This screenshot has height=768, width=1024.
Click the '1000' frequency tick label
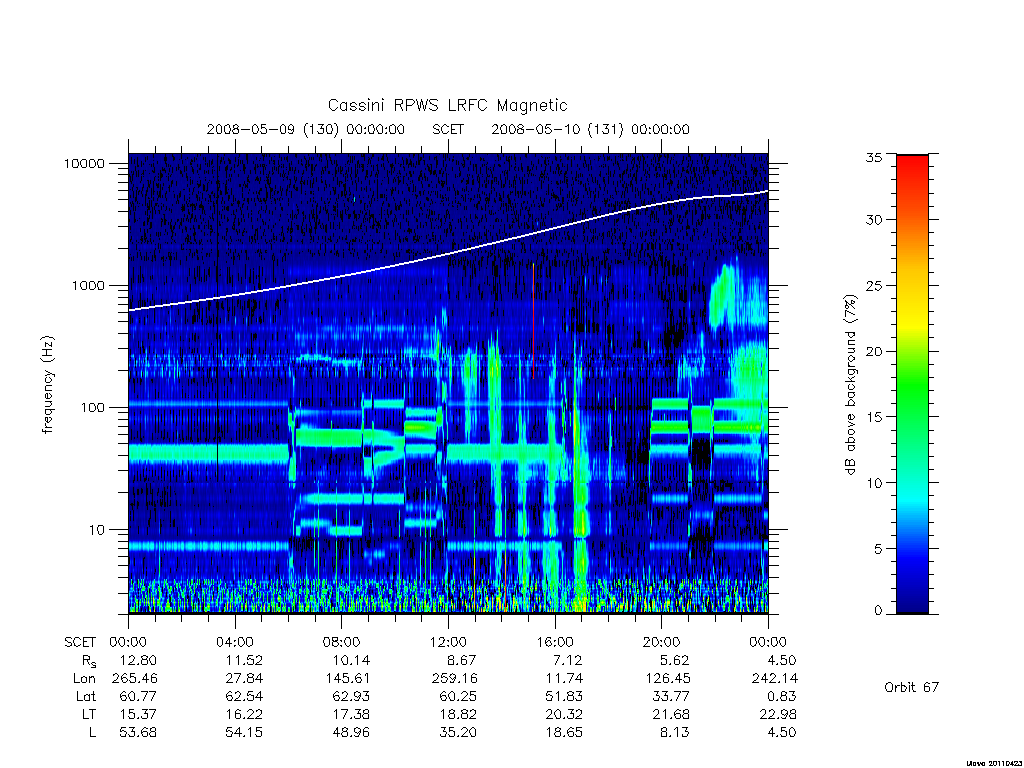tap(88, 286)
